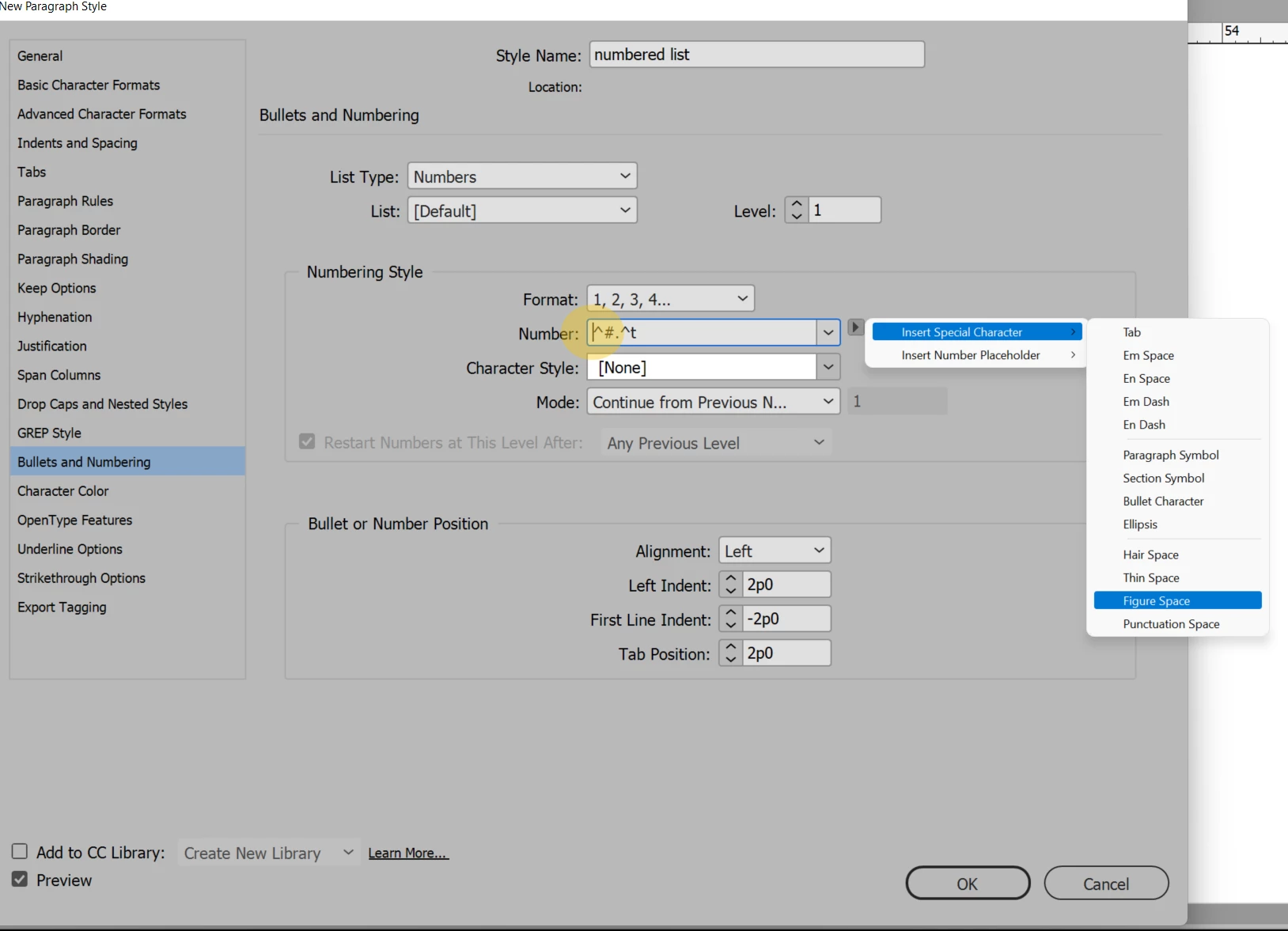
Task: Open the Create New Library dropdown
Action: point(269,853)
